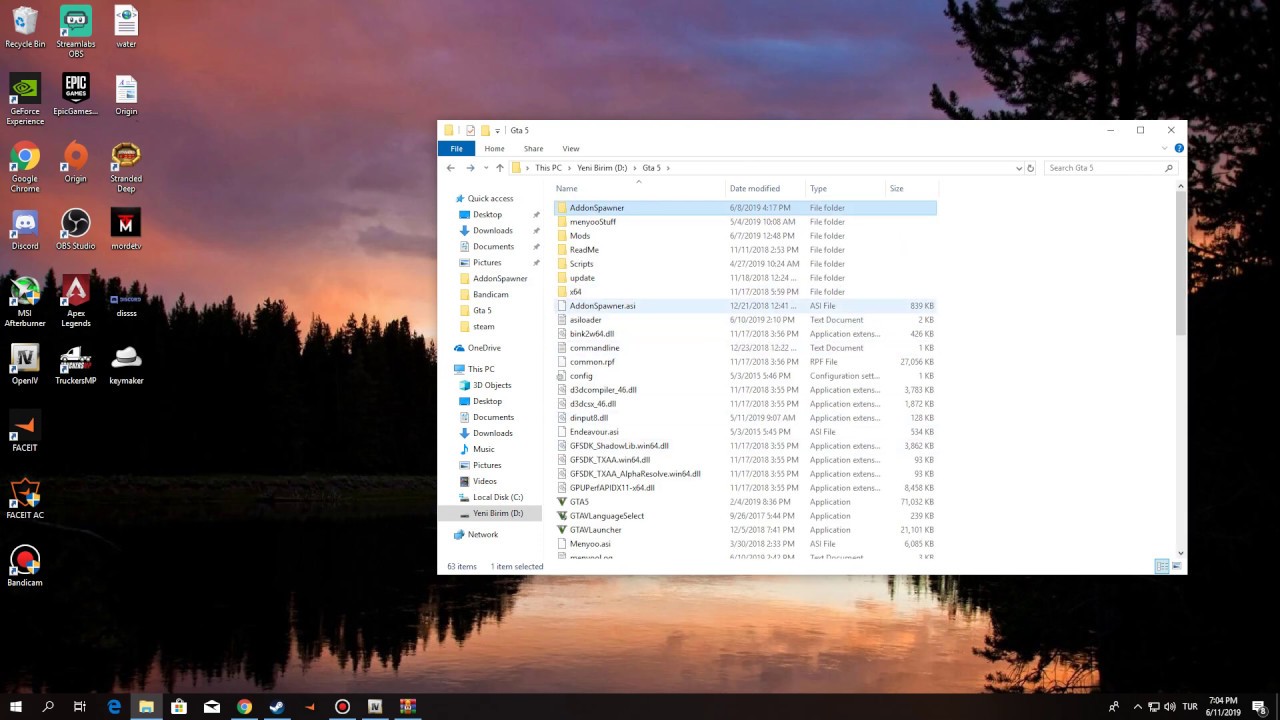Open the address bar history dropdown

(x=1019, y=168)
